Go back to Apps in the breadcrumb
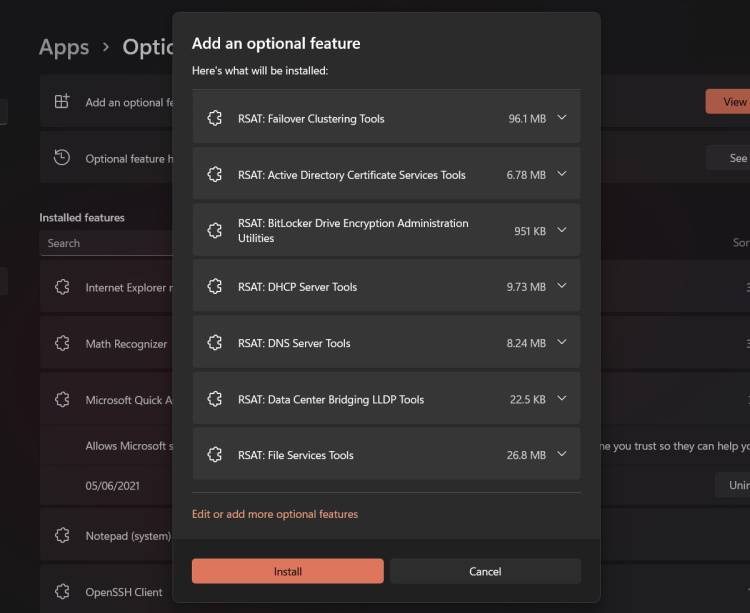Viewport: 750px width, 613px height. 64,47
